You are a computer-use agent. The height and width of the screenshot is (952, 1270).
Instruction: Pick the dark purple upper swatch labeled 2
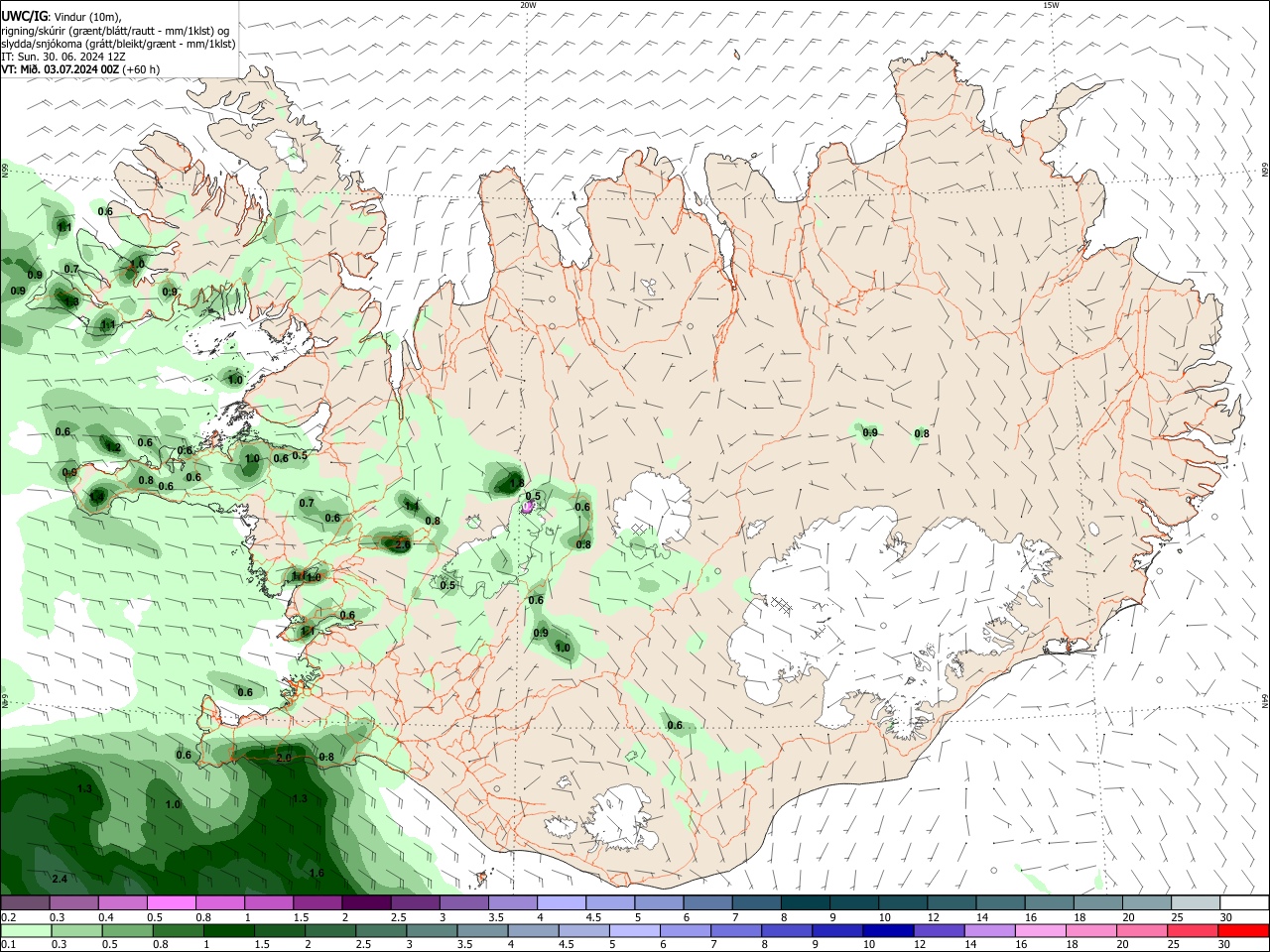pyautogui.click(x=365, y=903)
